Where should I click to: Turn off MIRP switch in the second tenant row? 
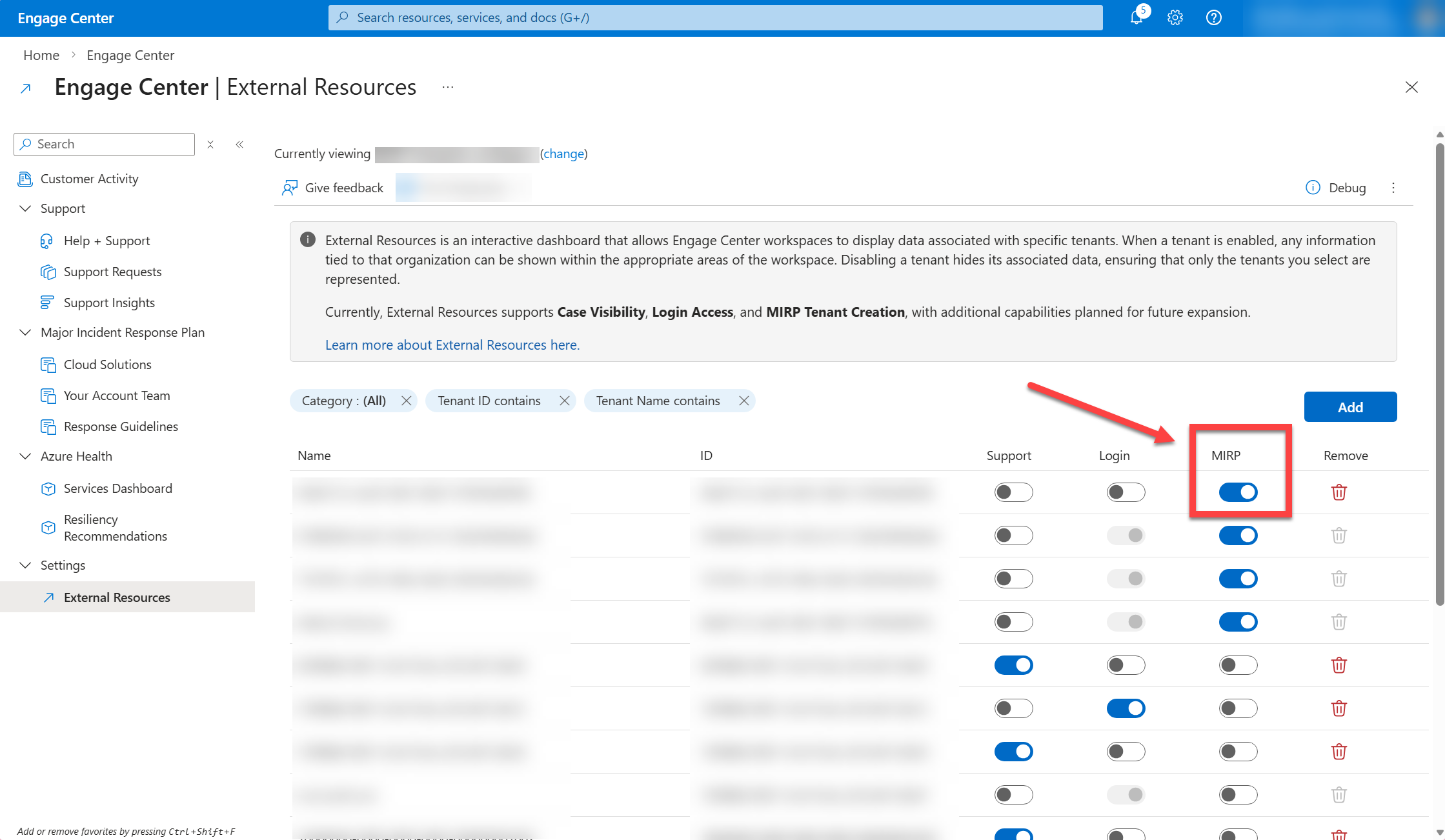pos(1238,535)
